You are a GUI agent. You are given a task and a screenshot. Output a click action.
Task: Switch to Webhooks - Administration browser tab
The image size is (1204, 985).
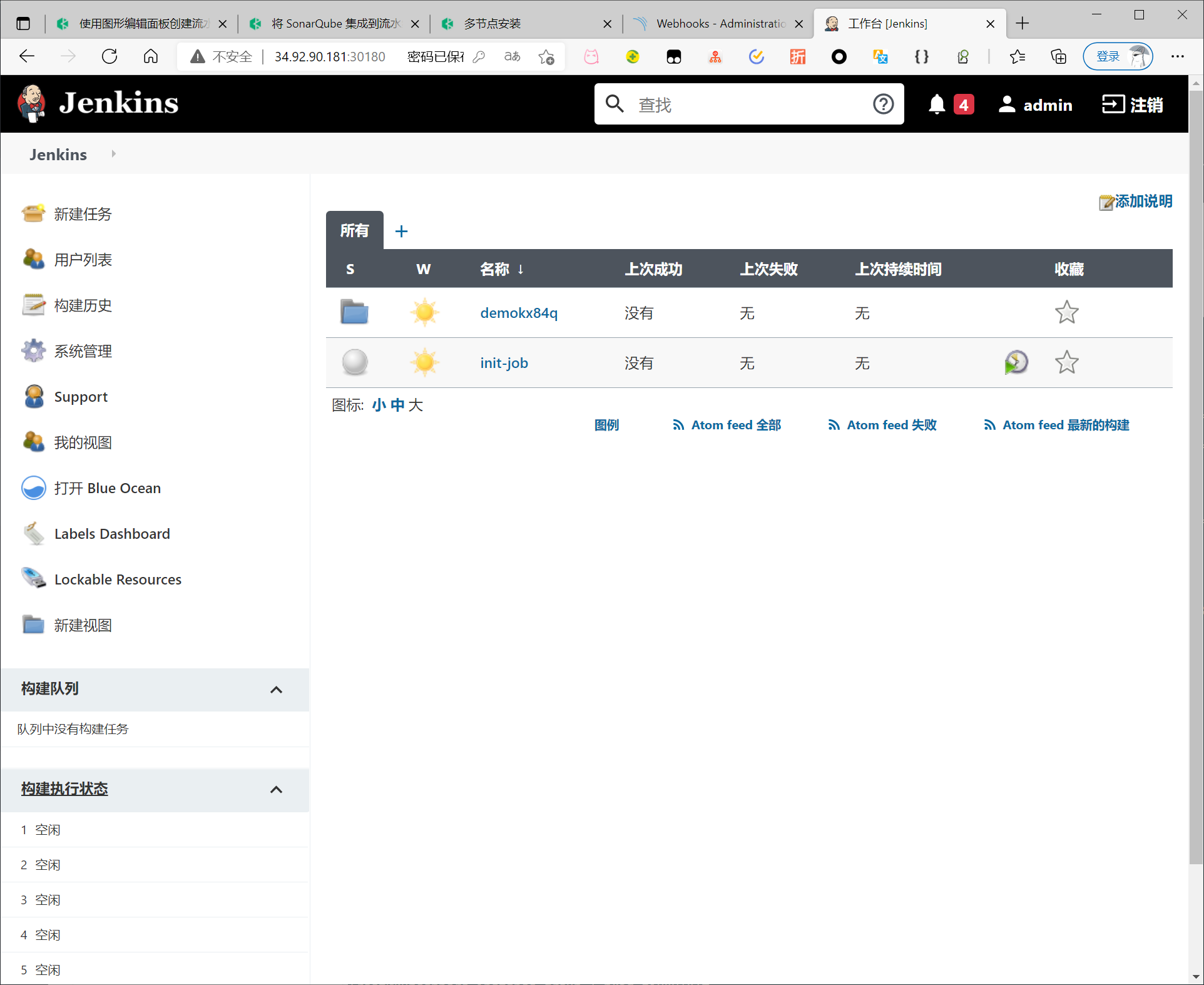click(x=720, y=24)
